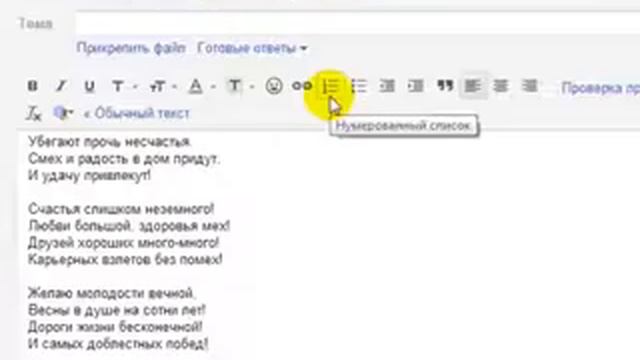Click the line 'Убегают прочь несчастья'
This screenshot has height=360, width=640.
click(x=109, y=142)
